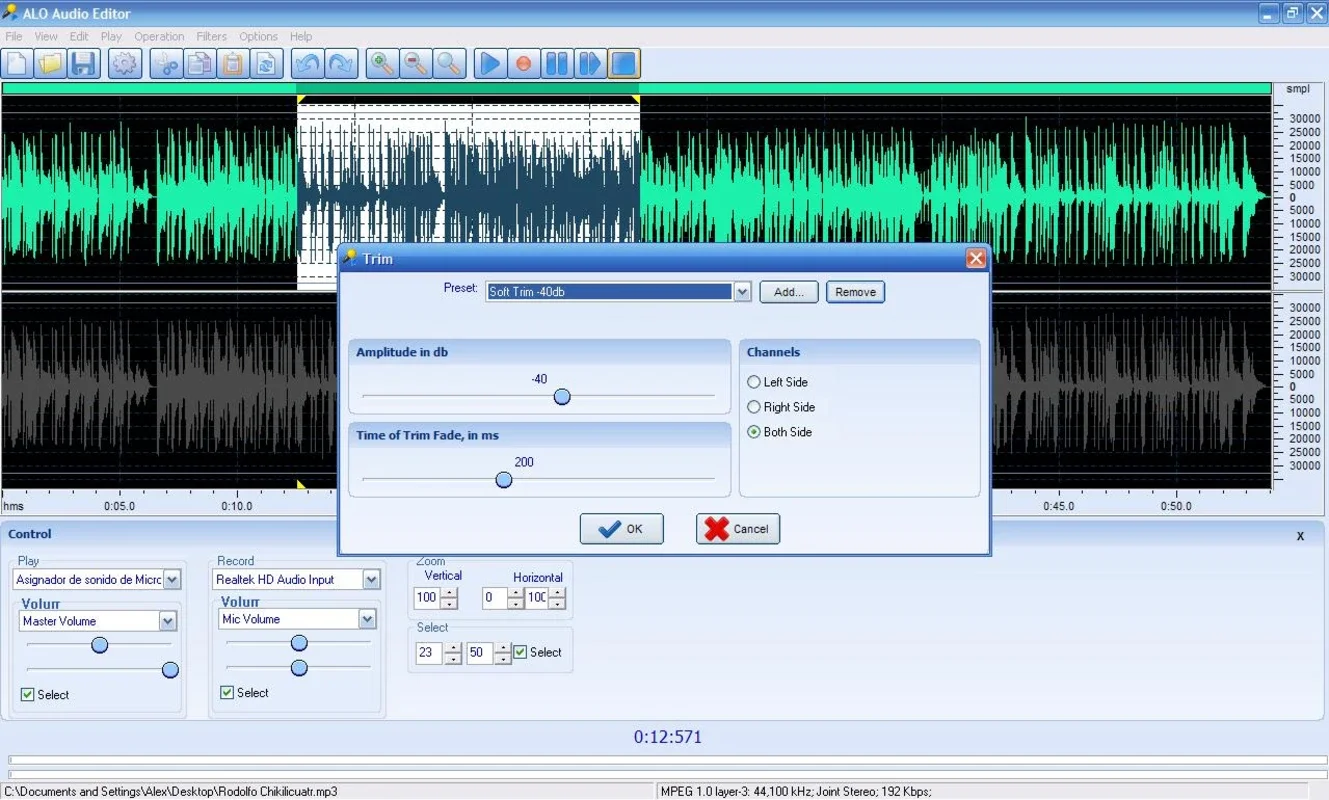
Task: Click the Add... preset button
Action: click(x=789, y=292)
